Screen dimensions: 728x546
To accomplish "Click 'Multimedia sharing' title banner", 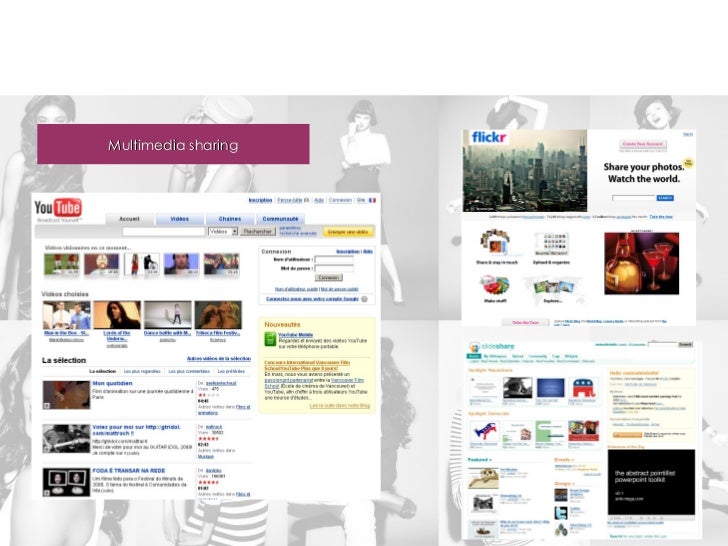I will tap(173, 144).
